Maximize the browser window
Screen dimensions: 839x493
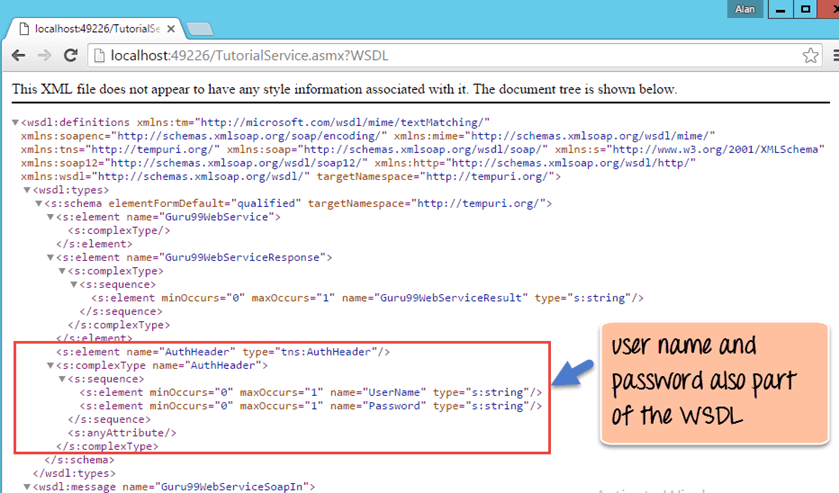pos(806,9)
